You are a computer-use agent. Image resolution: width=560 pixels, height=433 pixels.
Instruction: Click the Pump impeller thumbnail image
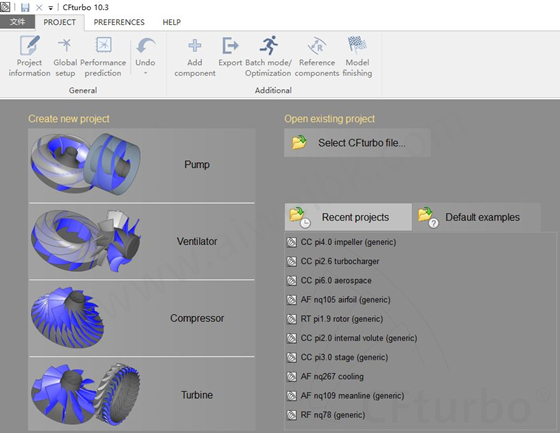pos(86,165)
